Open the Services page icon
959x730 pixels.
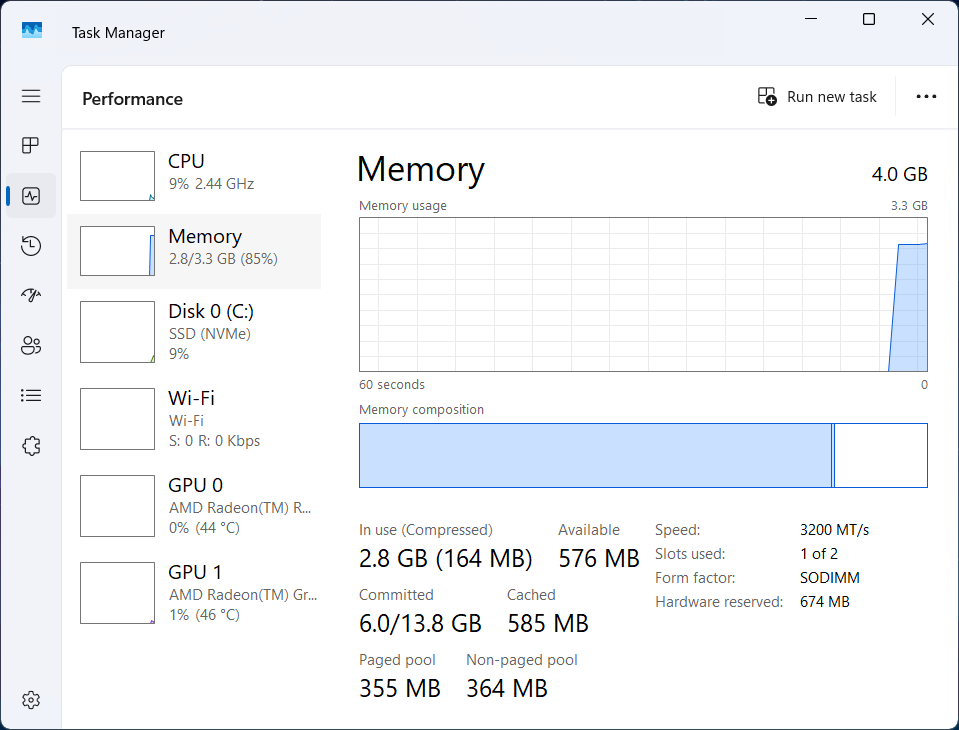(x=30, y=445)
